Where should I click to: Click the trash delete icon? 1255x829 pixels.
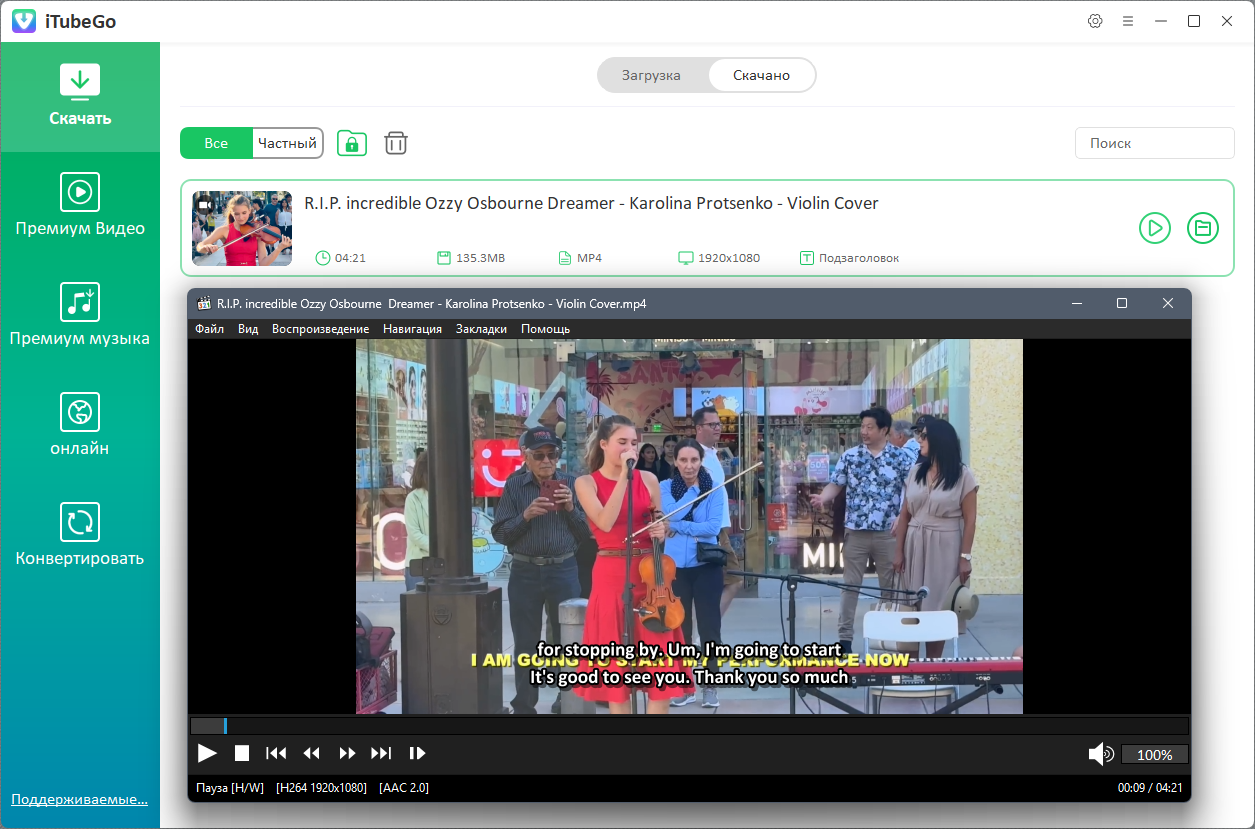click(x=396, y=143)
